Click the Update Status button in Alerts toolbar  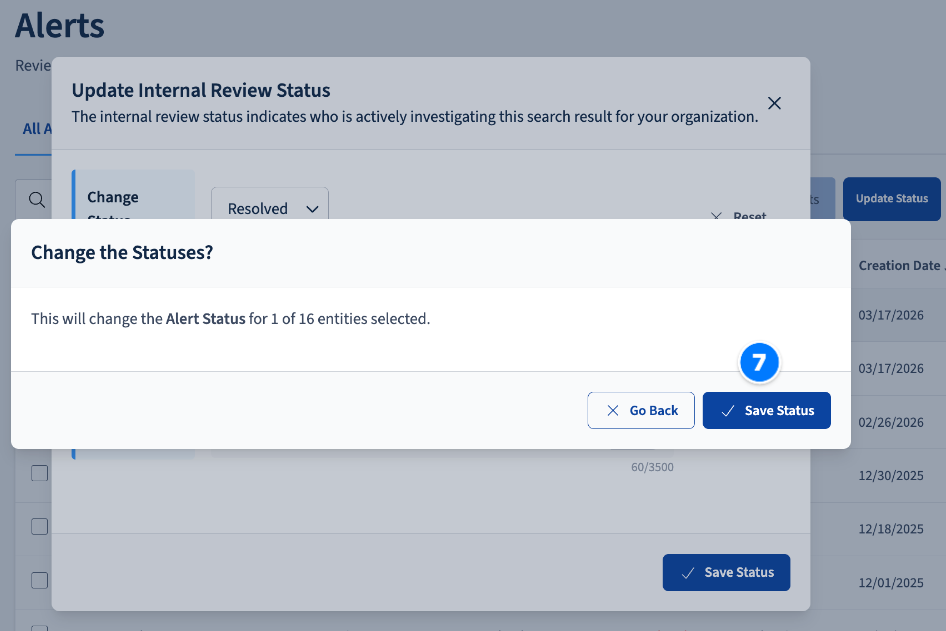pyautogui.click(x=892, y=198)
